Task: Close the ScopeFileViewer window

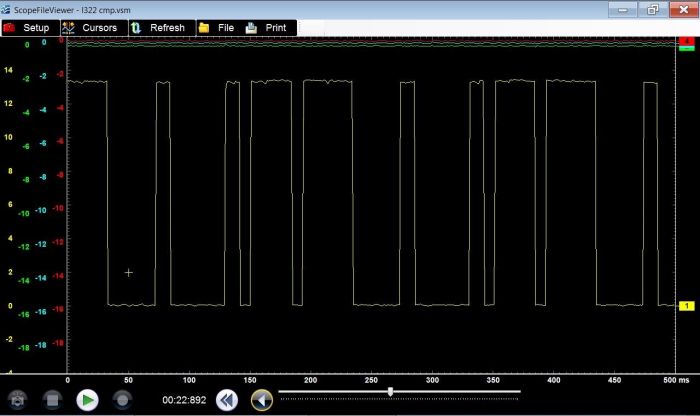Action: (x=683, y=9)
